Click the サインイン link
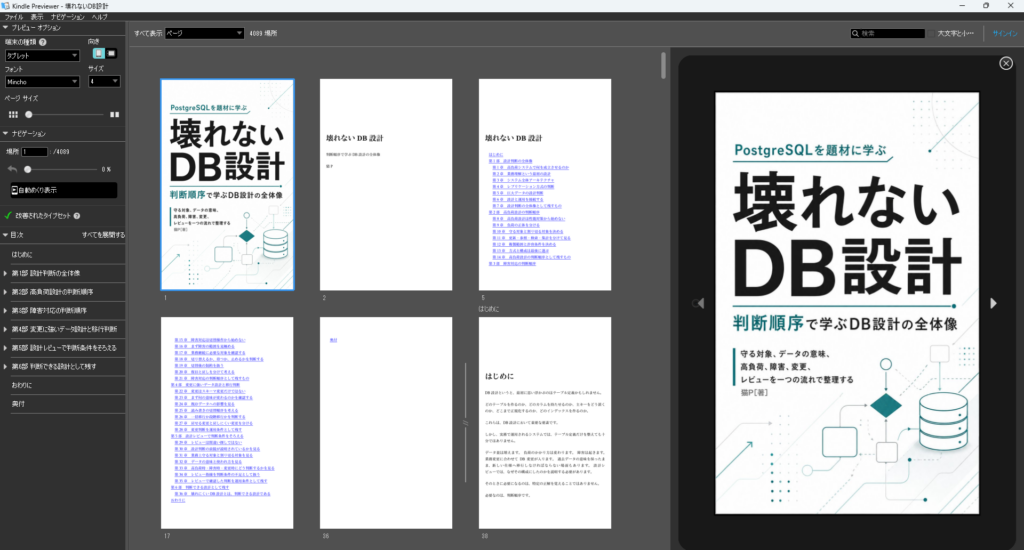Viewport: 1024px width, 550px height. point(1004,33)
